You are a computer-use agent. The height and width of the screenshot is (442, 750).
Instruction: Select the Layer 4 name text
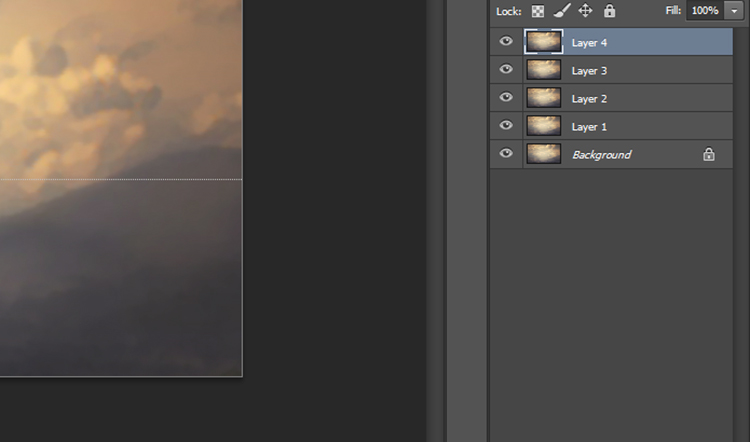pos(589,43)
